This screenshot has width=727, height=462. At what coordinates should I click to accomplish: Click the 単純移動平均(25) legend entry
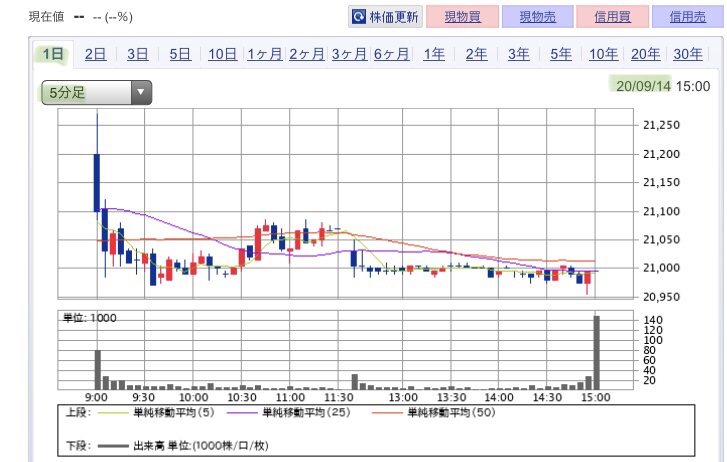288,412
